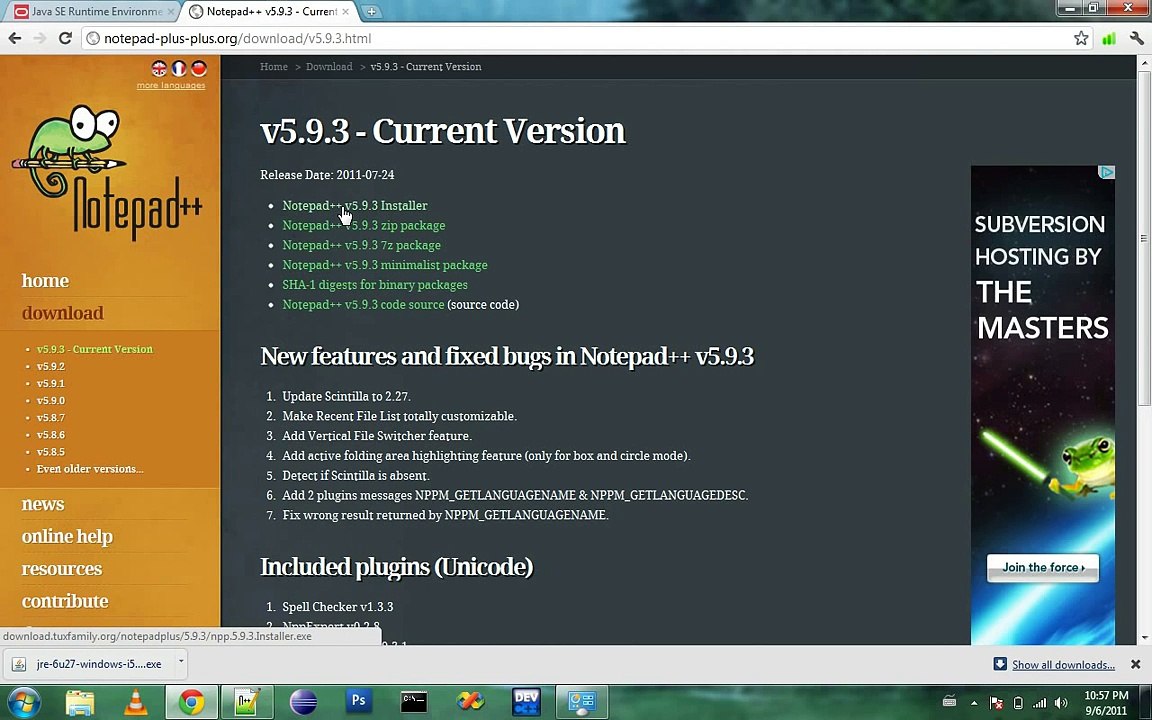Open the news sidebar section
1152x720 pixels.
click(x=43, y=504)
